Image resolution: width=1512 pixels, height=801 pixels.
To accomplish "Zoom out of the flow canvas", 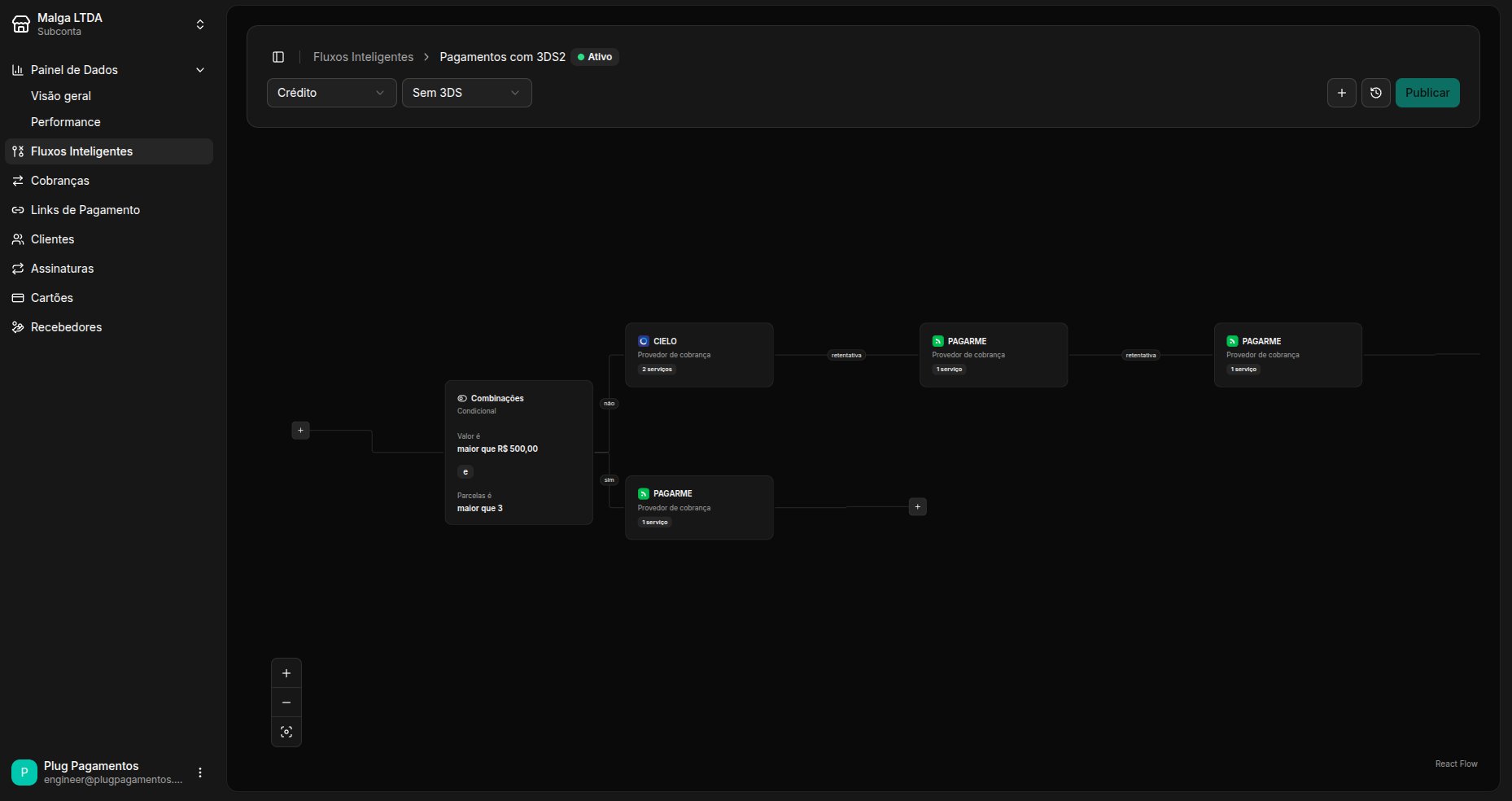I will click(x=286, y=703).
